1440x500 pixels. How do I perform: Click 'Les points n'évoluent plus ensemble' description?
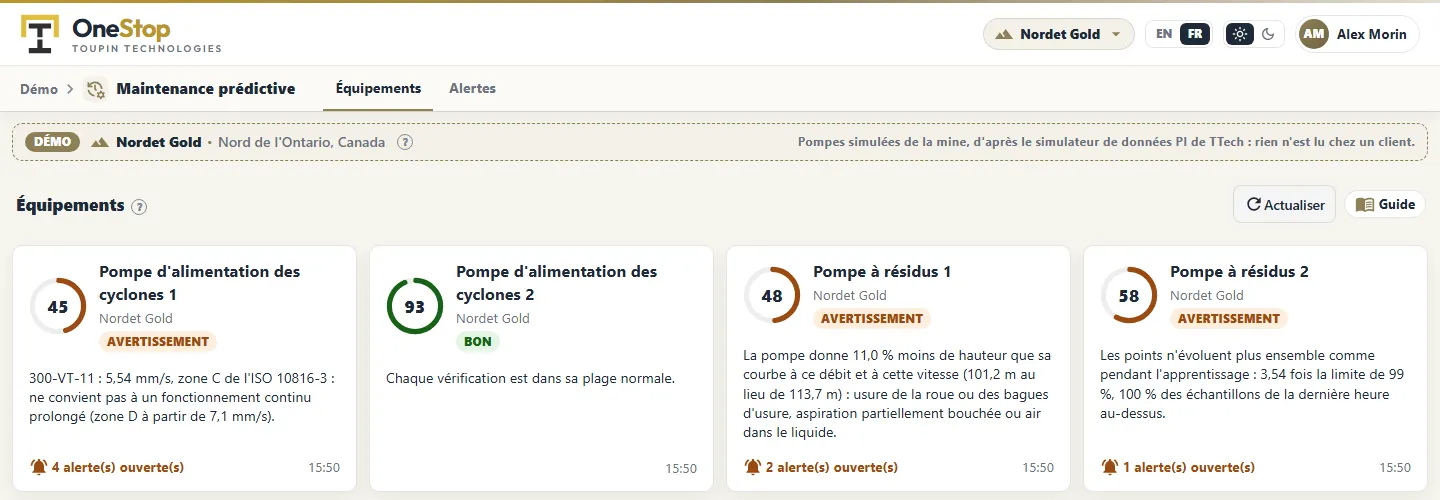tap(1250, 384)
